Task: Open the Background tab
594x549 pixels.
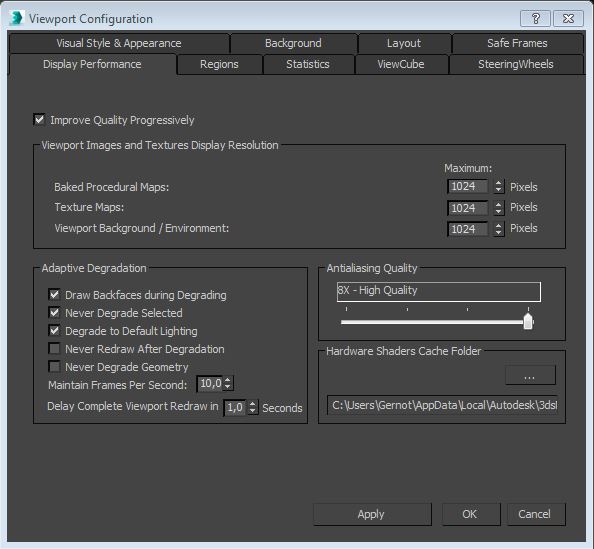Action: coord(293,43)
